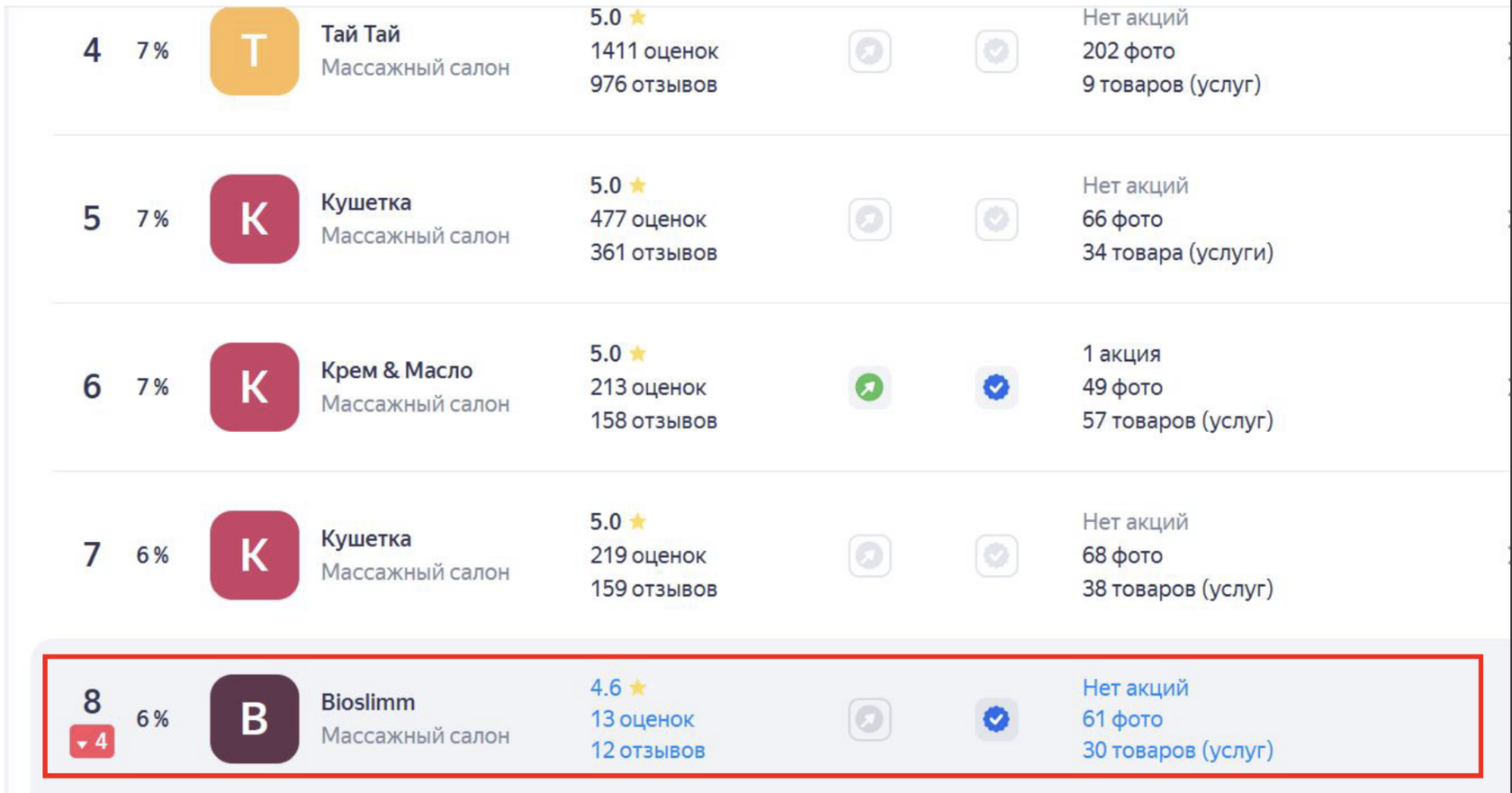The height and width of the screenshot is (793, 1512).
Task: Click the Крем & Масло letter avatar
Action: click(x=254, y=387)
